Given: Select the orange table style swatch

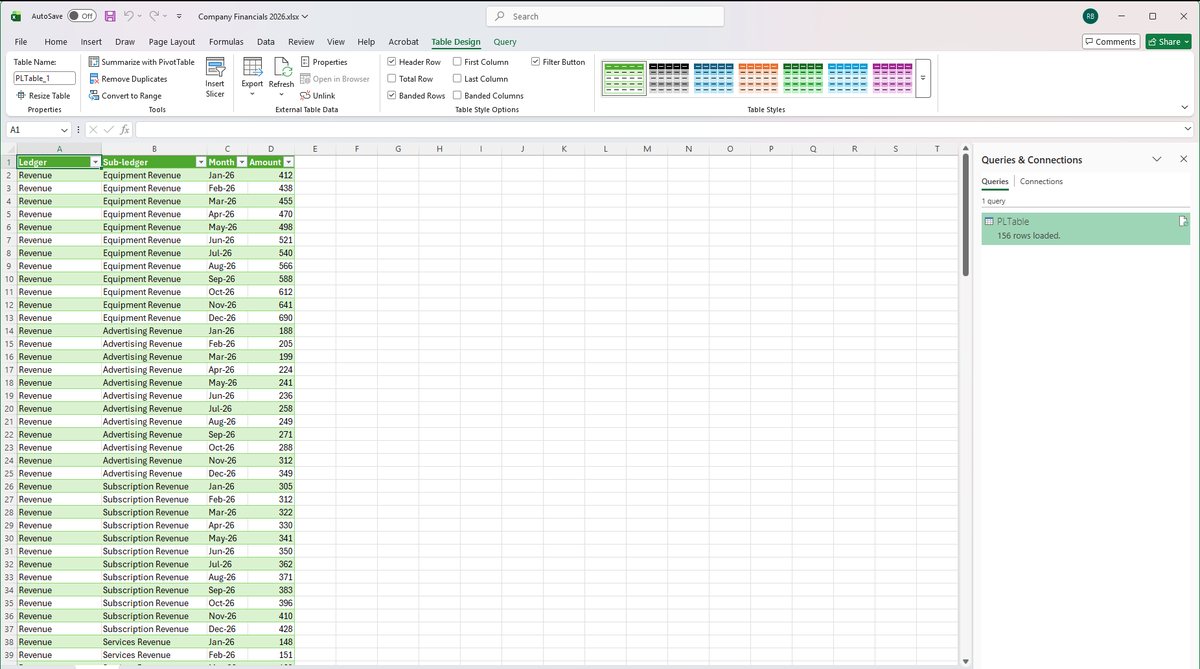Looking at the screenshot, I should 759,78.
